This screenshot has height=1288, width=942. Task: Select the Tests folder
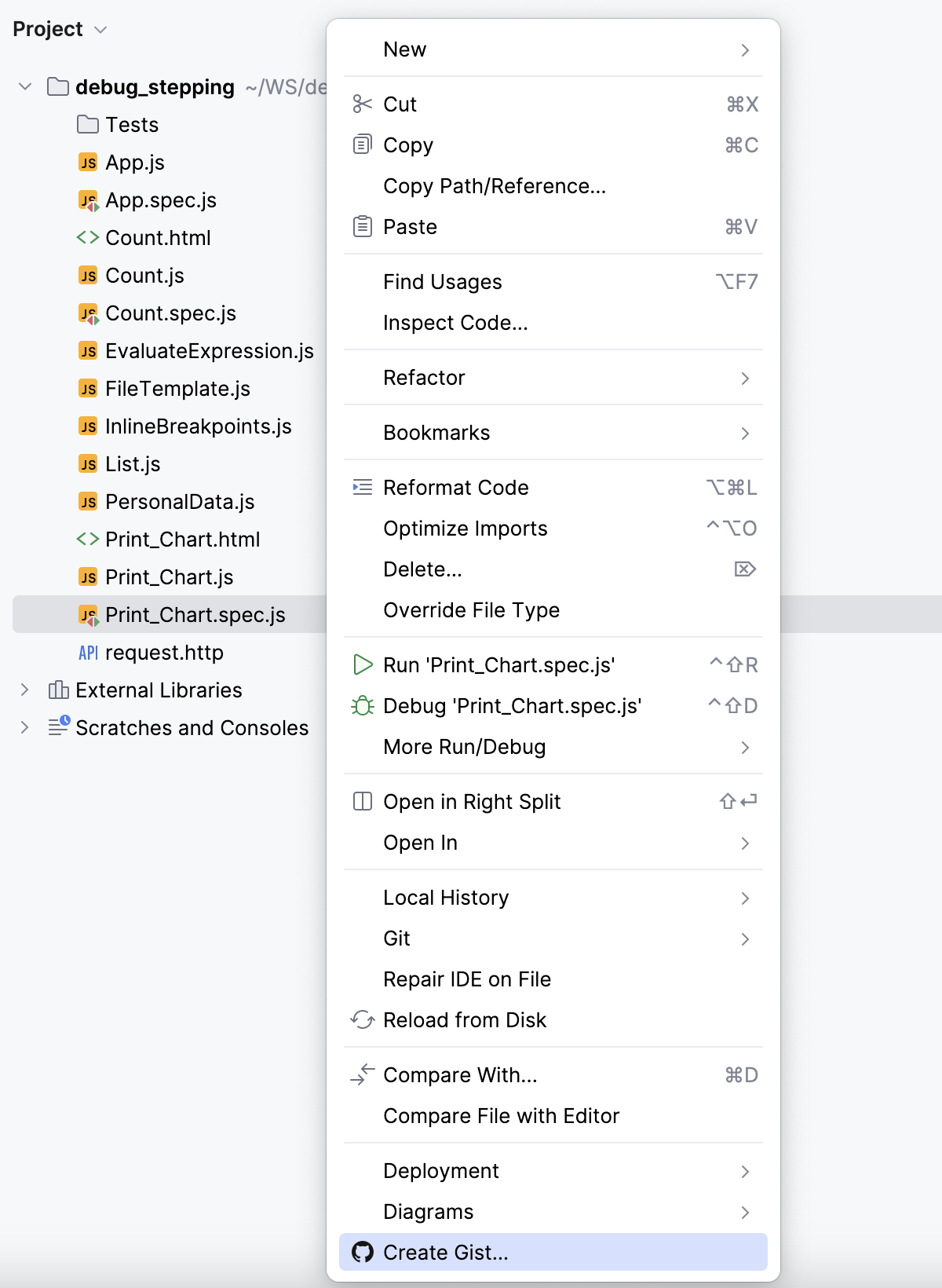click(132, 125)
